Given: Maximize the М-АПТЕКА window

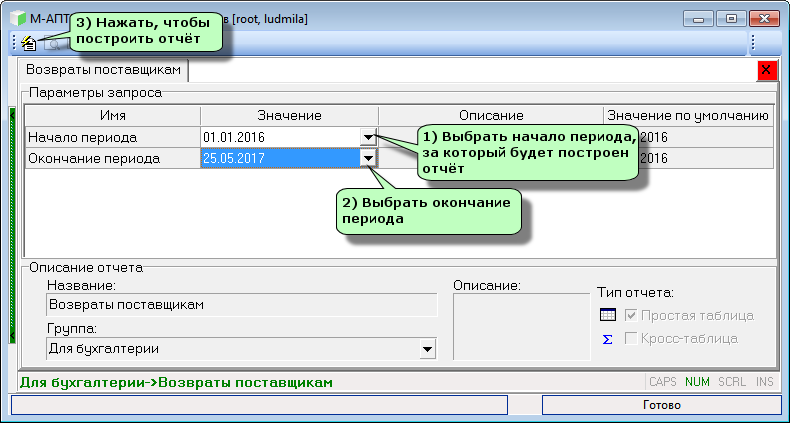Looking at the screenshot, I should pos(731,20).
